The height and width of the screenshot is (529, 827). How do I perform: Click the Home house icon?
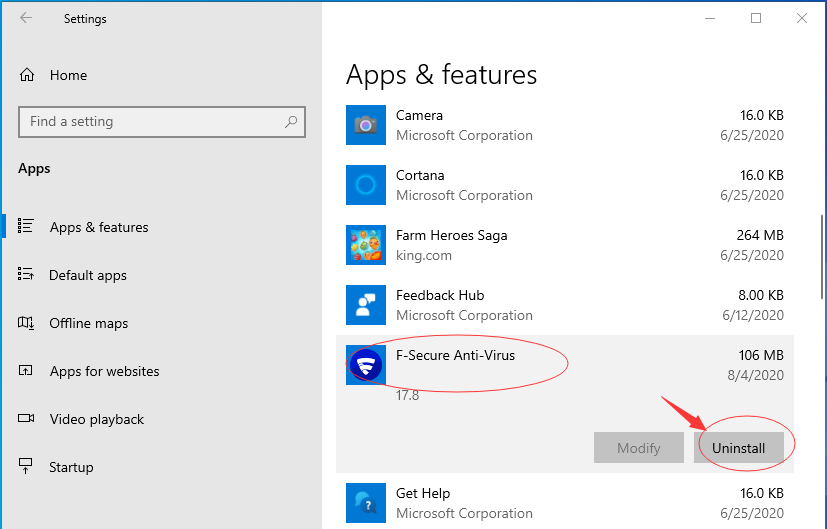pos(27,75)
